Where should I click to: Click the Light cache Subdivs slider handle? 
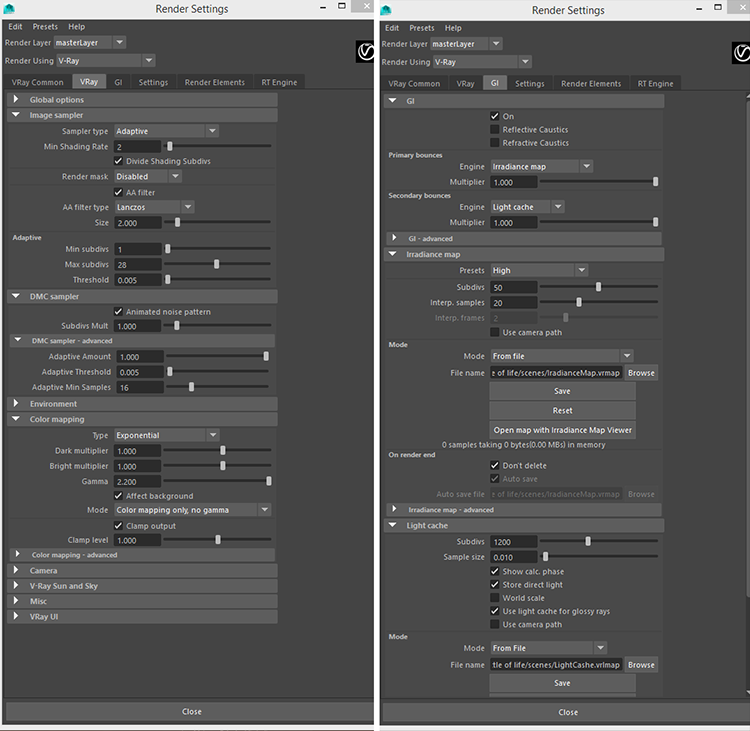click(588, 541)
